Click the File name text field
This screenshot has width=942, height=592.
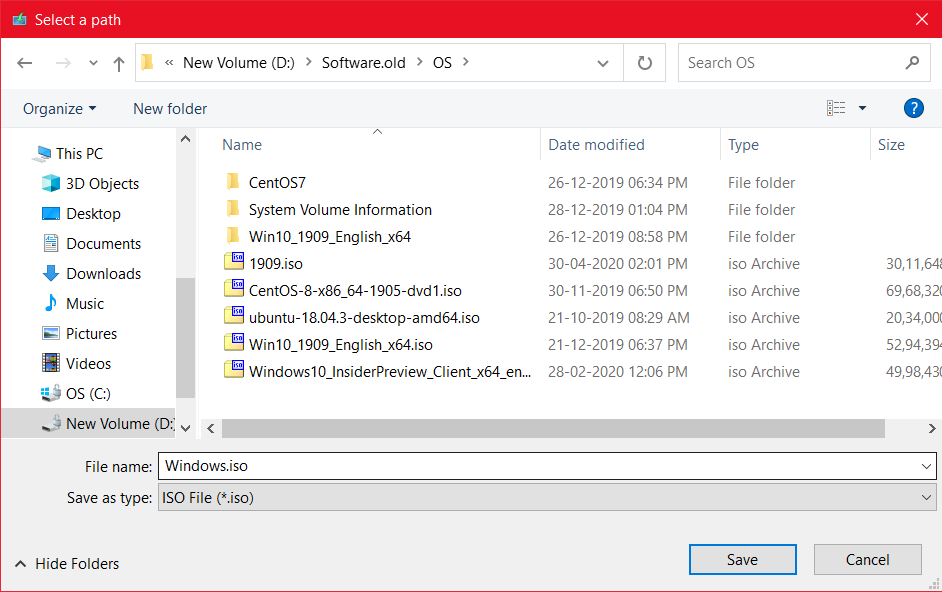(x=547, y=466)
